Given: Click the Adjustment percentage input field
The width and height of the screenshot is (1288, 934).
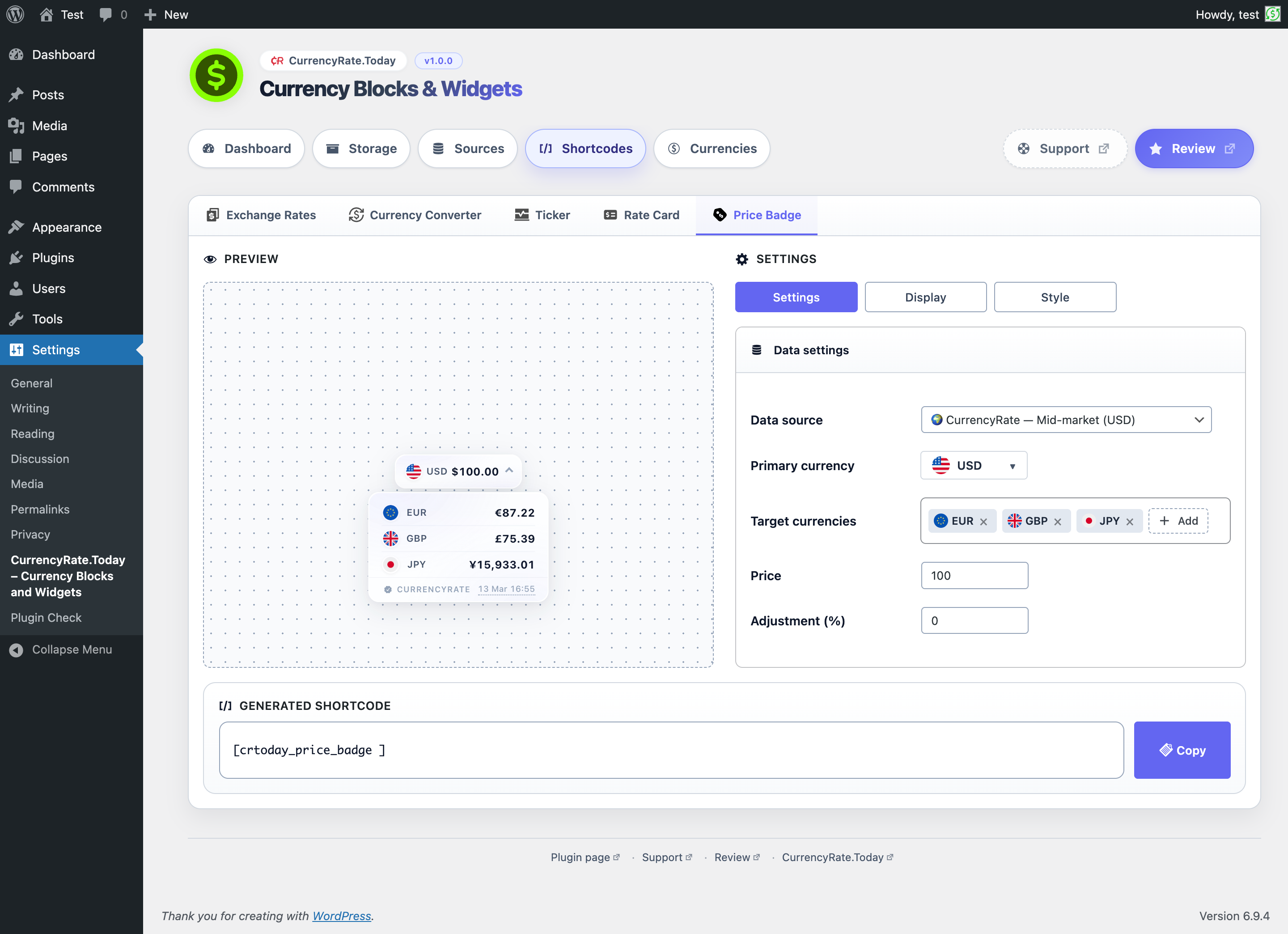Looking at the screenshot, I should click(974, 620).
